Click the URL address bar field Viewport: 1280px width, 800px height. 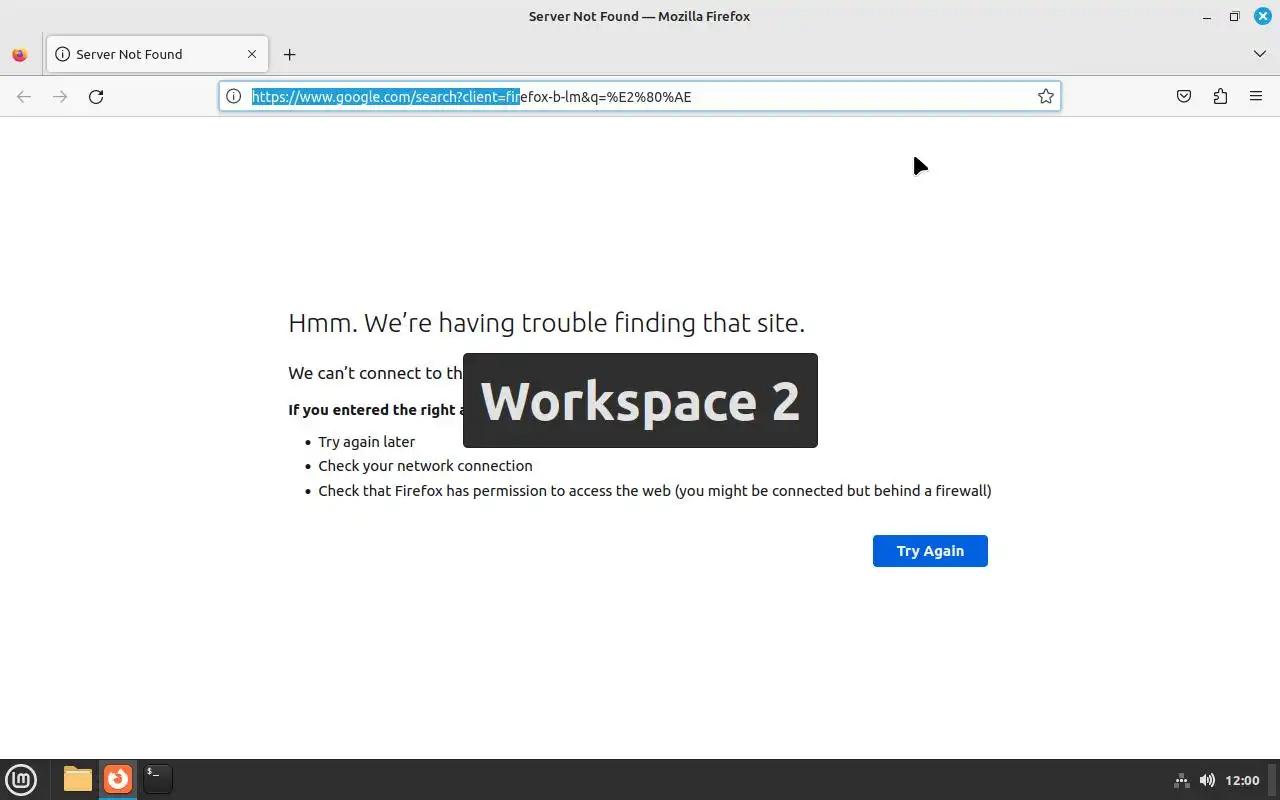(x=639, y=96)
